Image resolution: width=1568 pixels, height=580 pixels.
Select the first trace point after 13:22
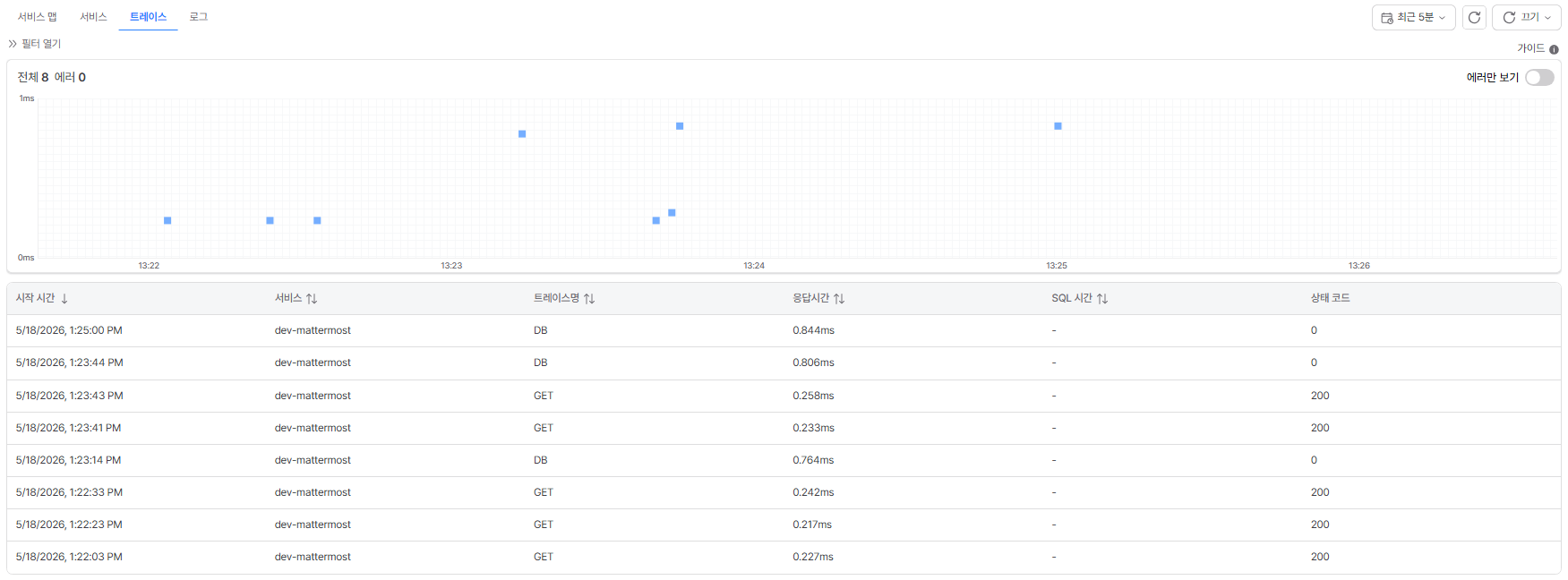167,220
